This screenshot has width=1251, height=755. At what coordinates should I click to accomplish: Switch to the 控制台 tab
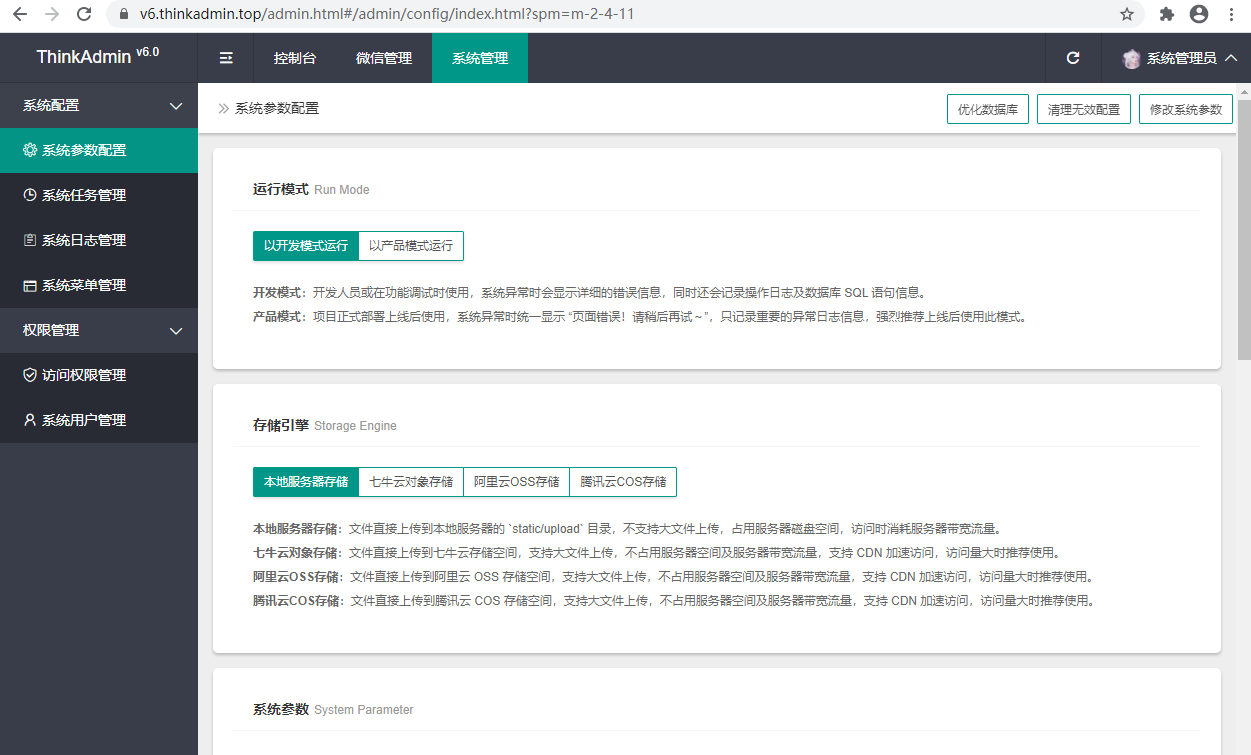[x=294, y=58]
